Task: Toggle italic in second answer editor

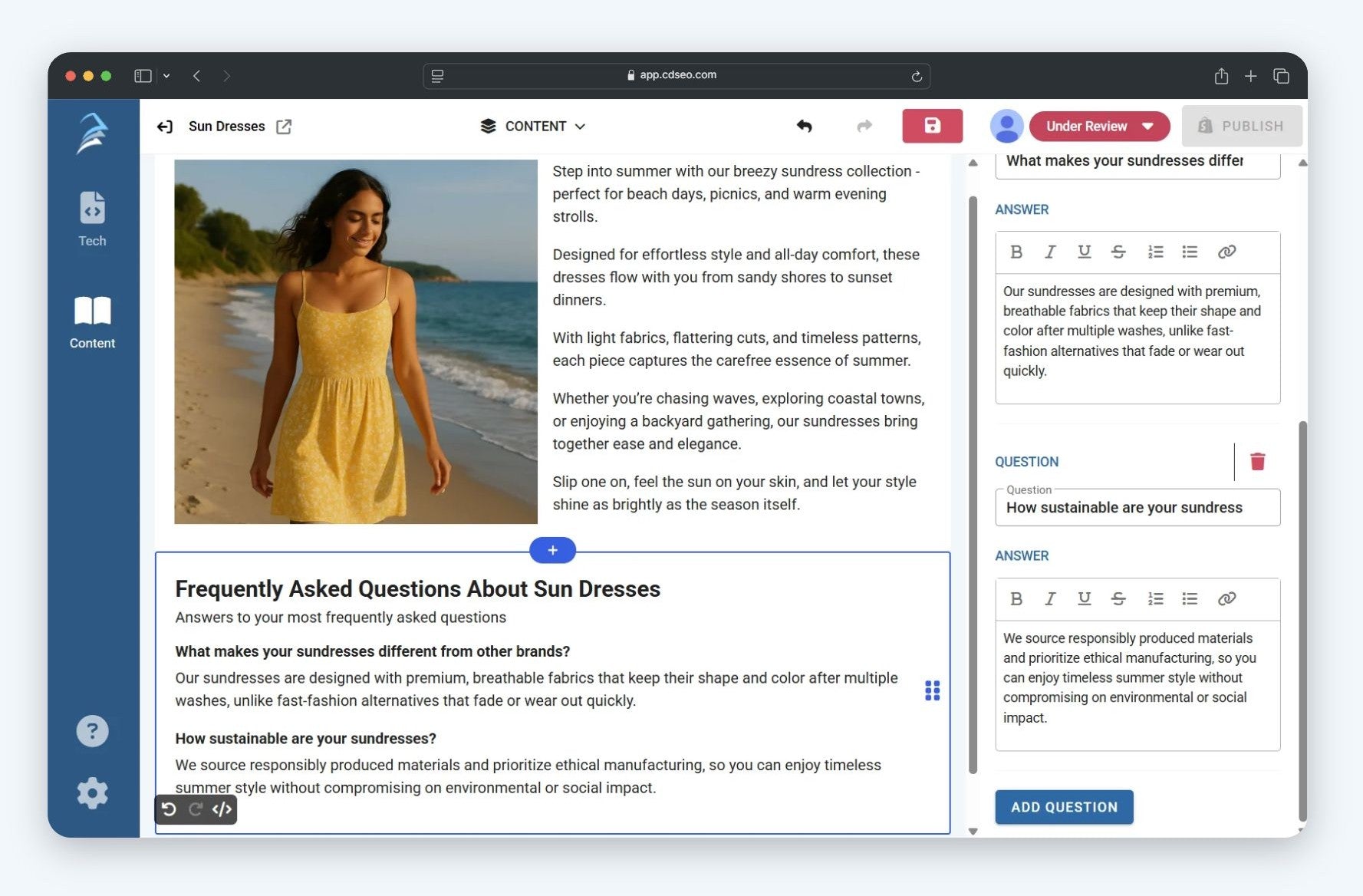Action: click(1050, 598)
